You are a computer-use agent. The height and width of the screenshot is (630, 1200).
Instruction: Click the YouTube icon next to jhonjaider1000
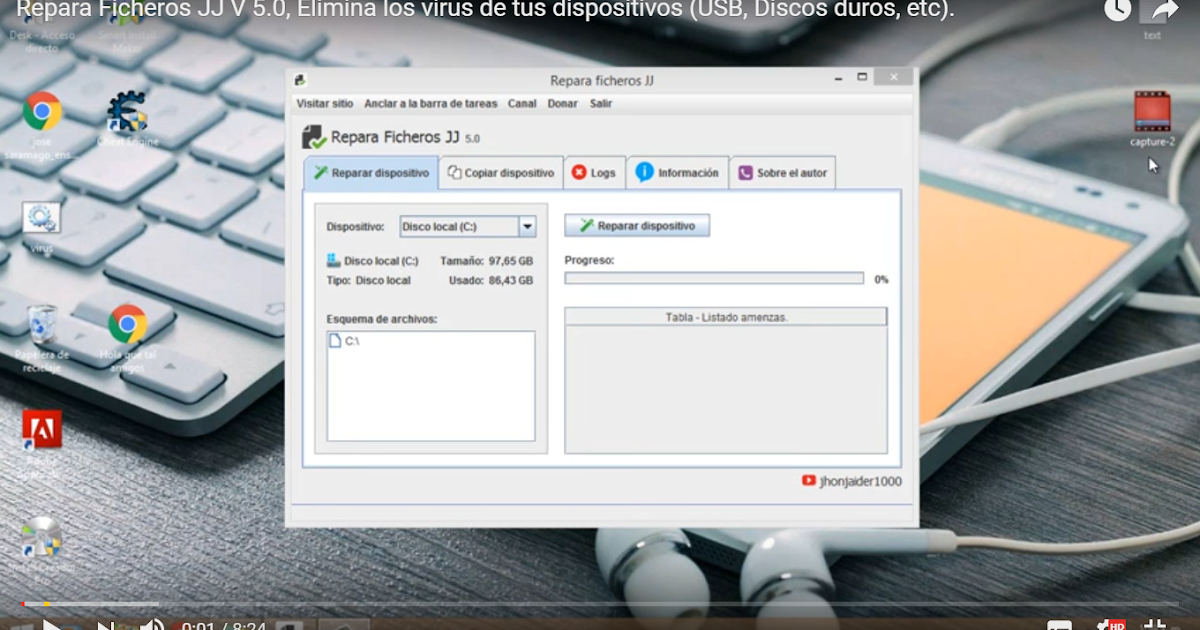[808, 481]
